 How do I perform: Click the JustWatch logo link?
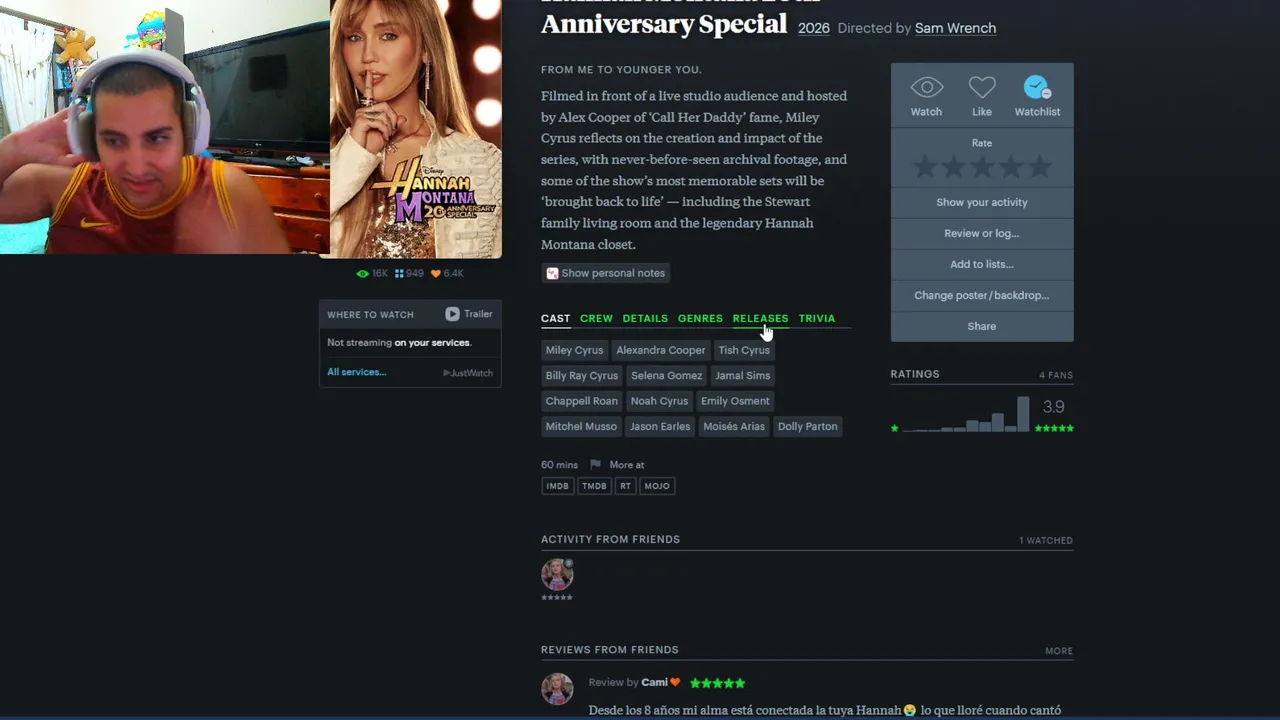pyautogui.click(x=468, y=373)
